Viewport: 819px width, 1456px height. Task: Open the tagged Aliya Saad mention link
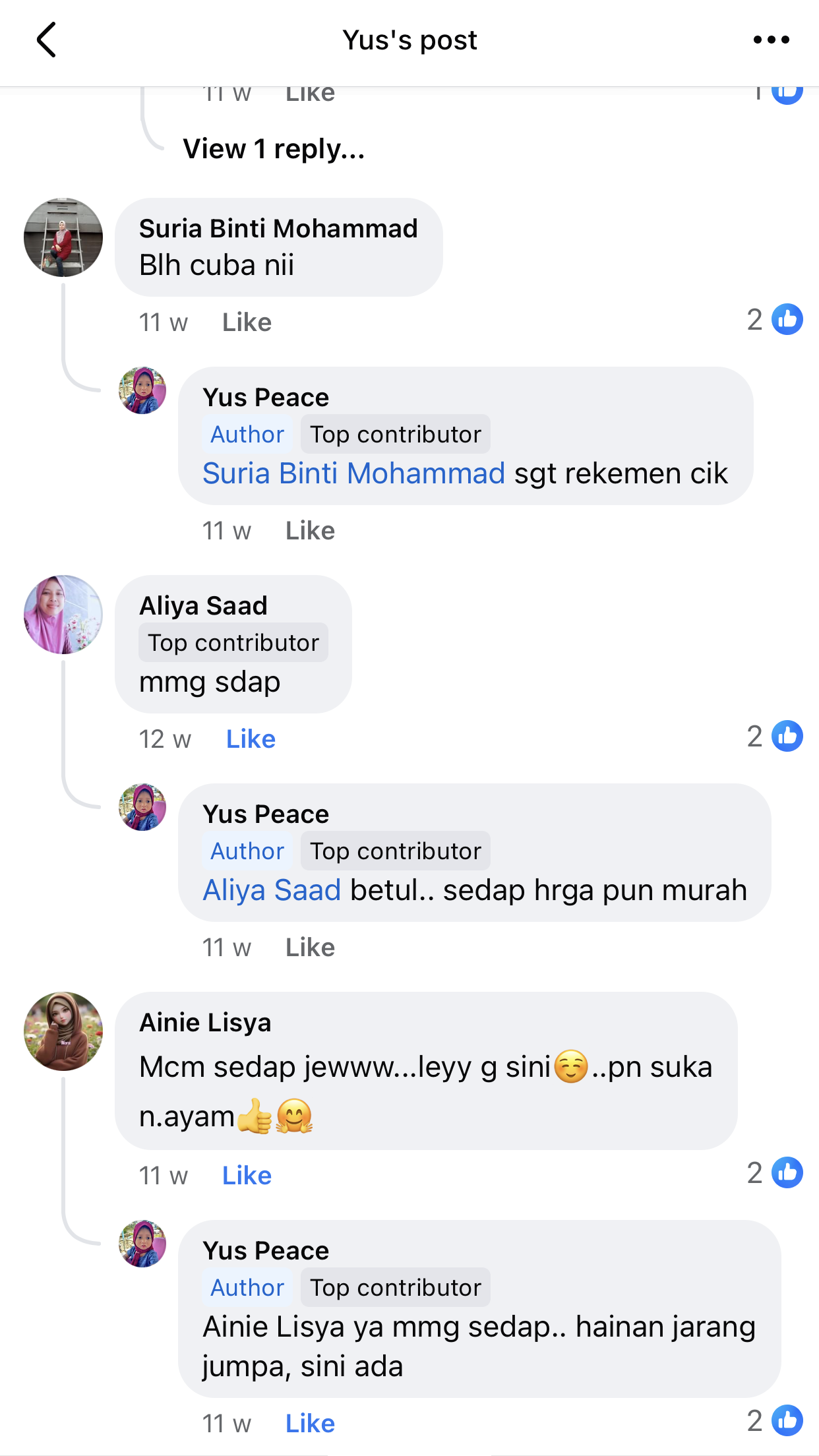[272, 890]
